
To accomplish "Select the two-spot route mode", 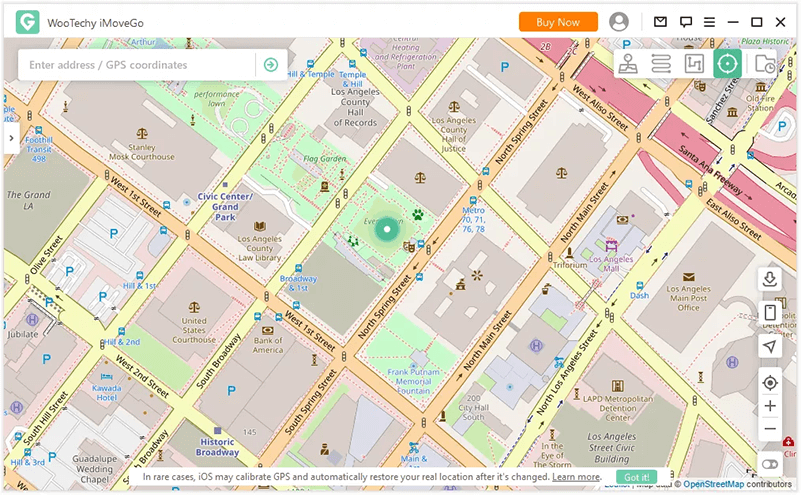I will pyautogui.click(x=661, y=64).
